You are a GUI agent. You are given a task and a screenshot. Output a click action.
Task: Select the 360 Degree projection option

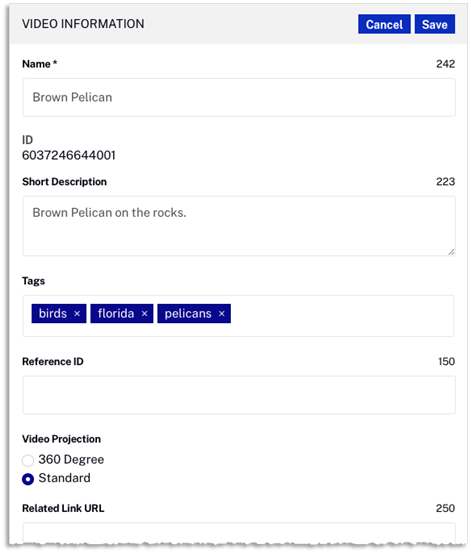pos(28,460)
